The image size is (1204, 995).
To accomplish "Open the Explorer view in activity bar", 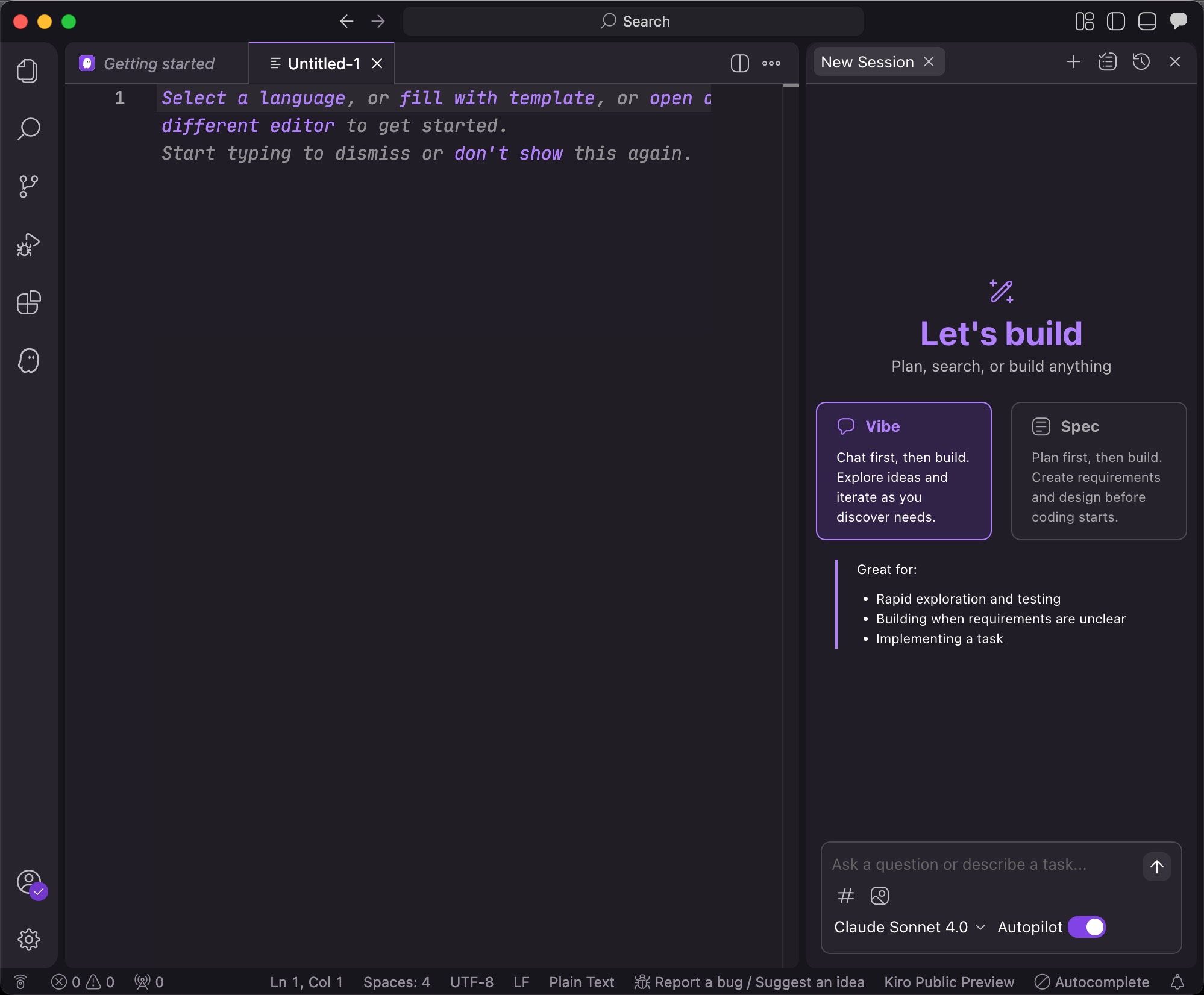I will (28, 71).
